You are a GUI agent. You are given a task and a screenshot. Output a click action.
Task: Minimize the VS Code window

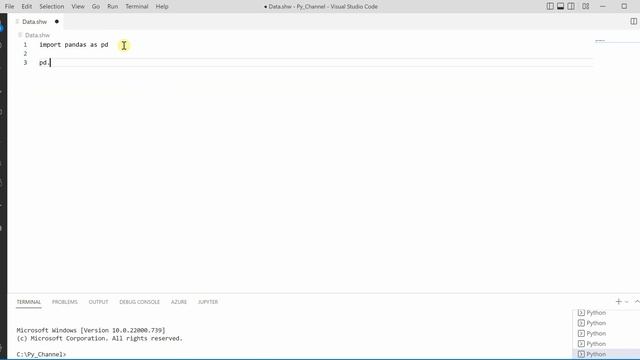(603, 7)
